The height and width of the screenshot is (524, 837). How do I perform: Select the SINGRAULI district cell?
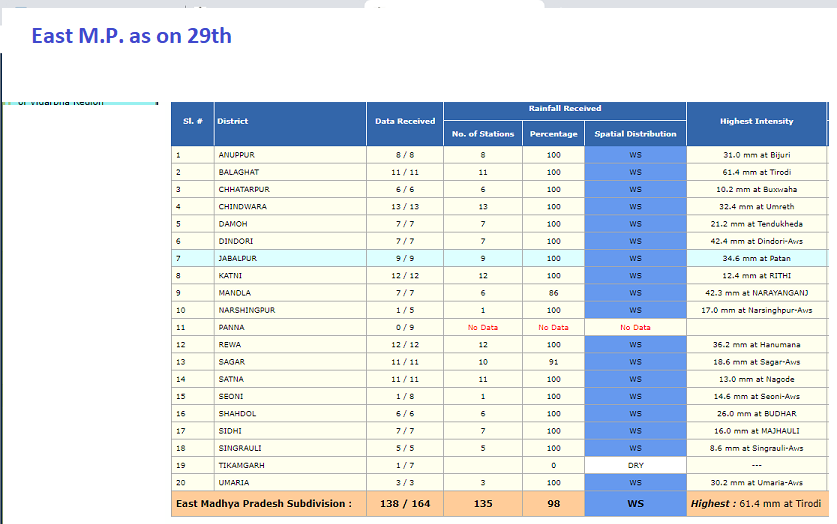click(x=290, y=448)
